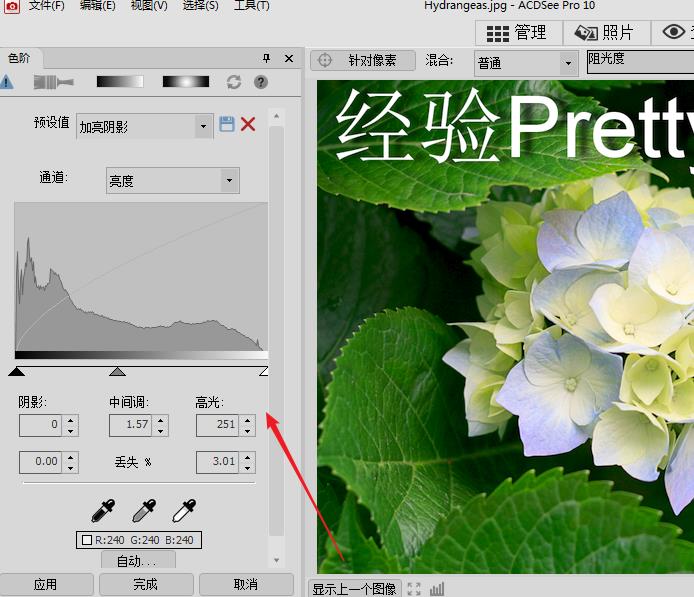This screenshot has width=694, height=597.
Task: Click the ACDSee camera app icon
Action: point(10,6)
